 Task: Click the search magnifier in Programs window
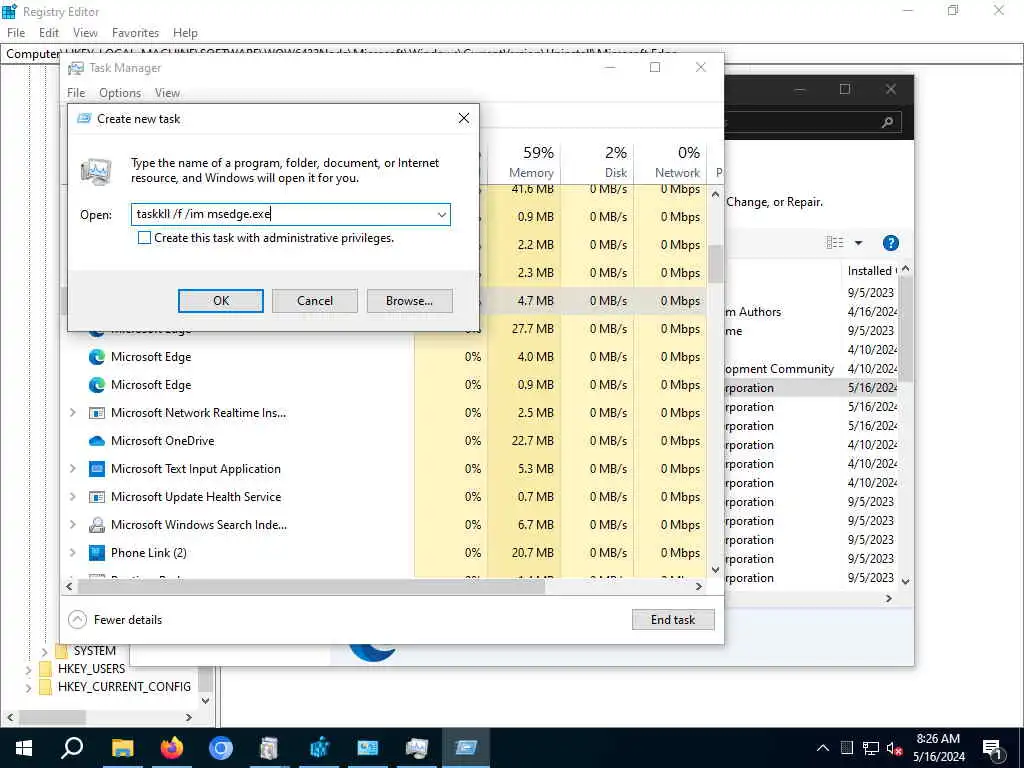click(x=888, y=122)
